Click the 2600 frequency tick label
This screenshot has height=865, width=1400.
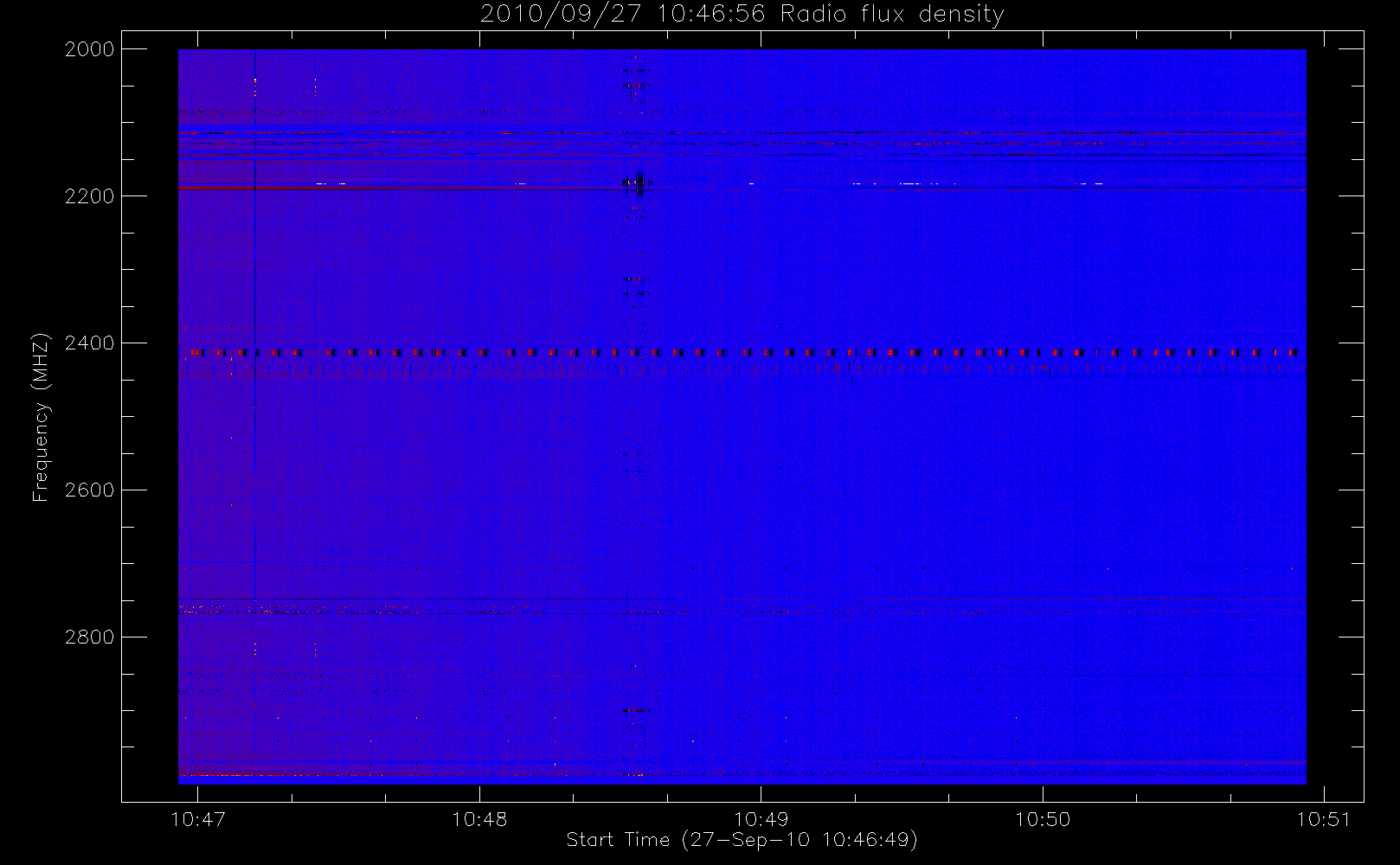(x=90, y=490)
